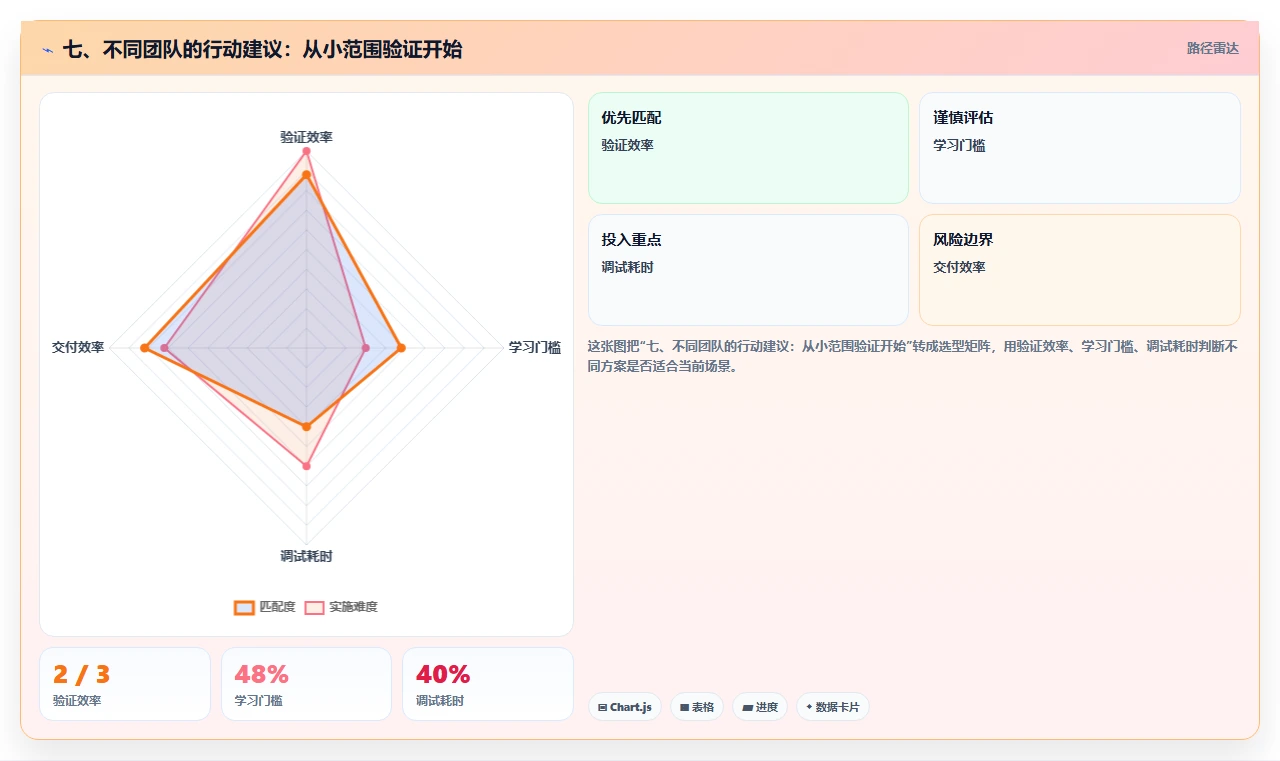Open the 投入重点 card
This screenshot has height=761, width=1280.
pos(748,270)
